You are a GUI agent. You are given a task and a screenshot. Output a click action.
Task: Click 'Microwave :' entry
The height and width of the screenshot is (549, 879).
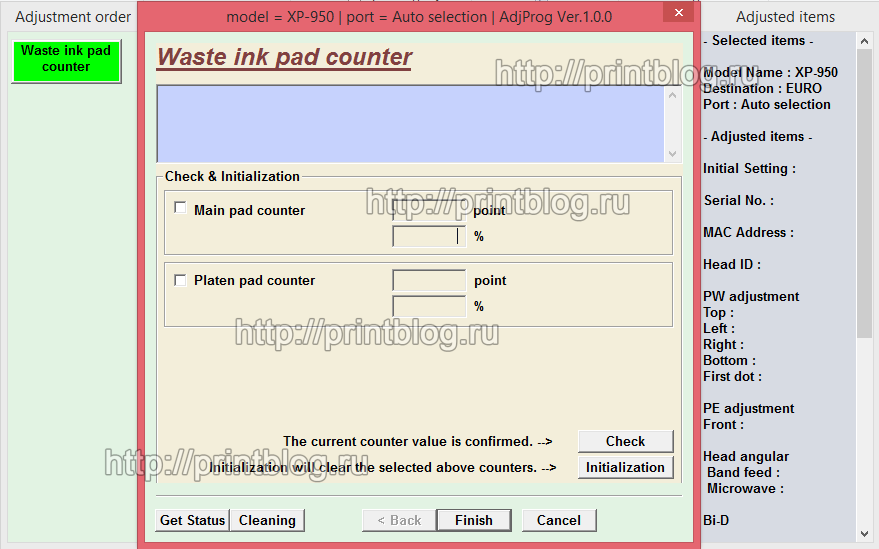click(x=745, y=488)
